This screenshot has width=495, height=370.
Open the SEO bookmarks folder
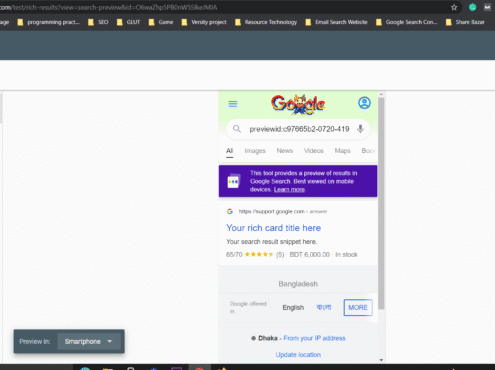point(98,22)
